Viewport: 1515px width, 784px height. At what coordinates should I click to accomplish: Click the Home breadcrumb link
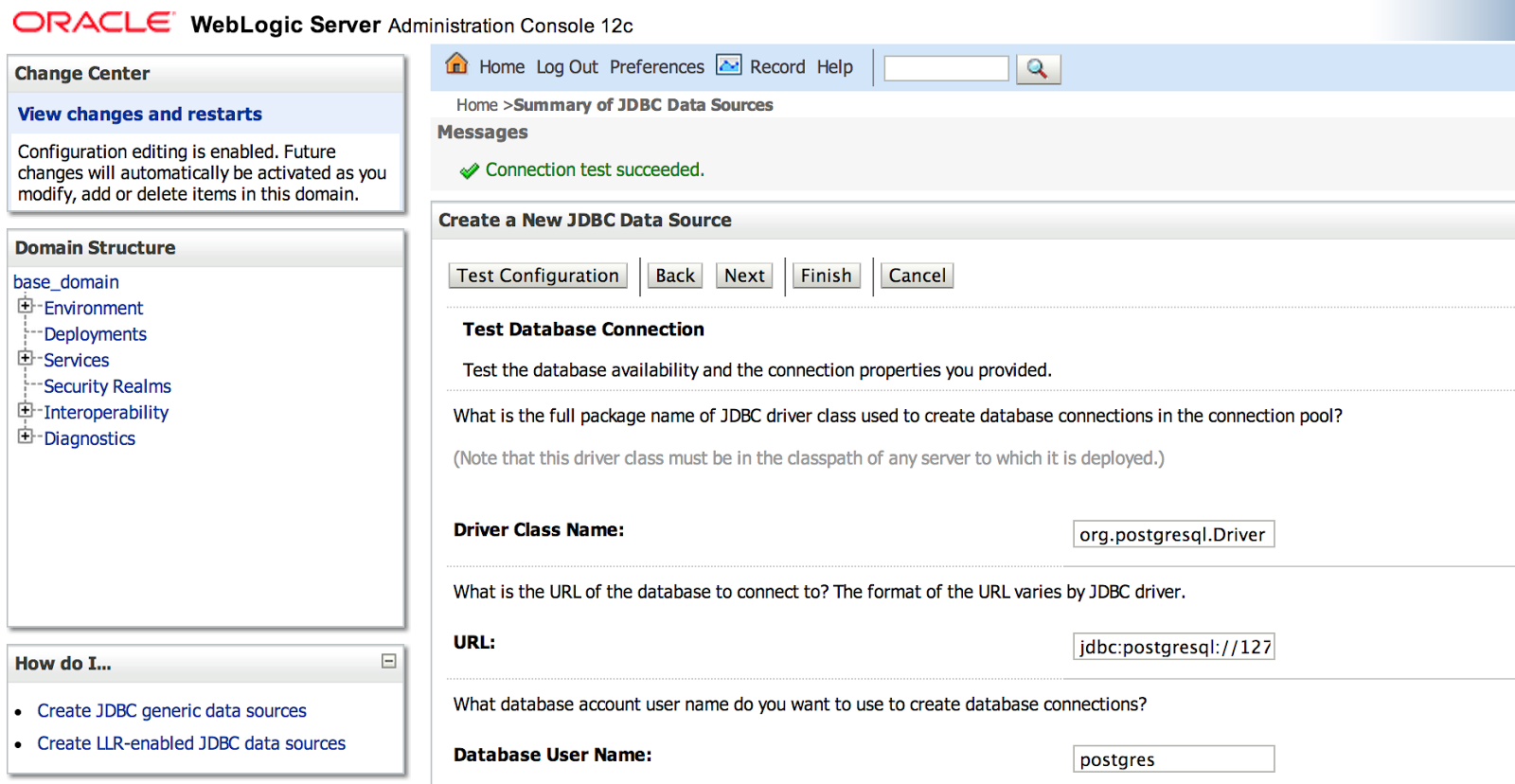click(476, 105)
